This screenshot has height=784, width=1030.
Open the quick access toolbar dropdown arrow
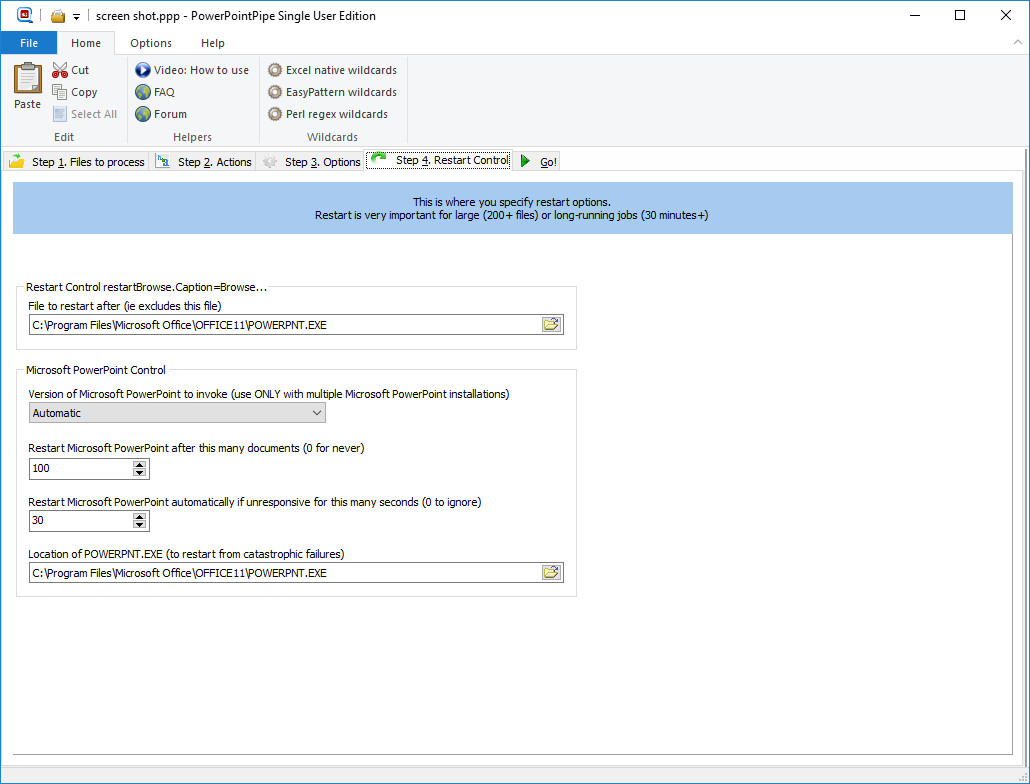pyautogui.click(x=76, y=17)
